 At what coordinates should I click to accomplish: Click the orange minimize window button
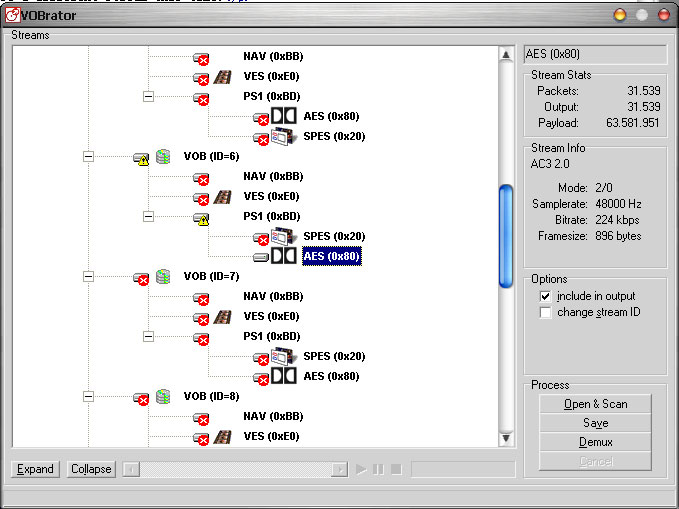[620, 15]
